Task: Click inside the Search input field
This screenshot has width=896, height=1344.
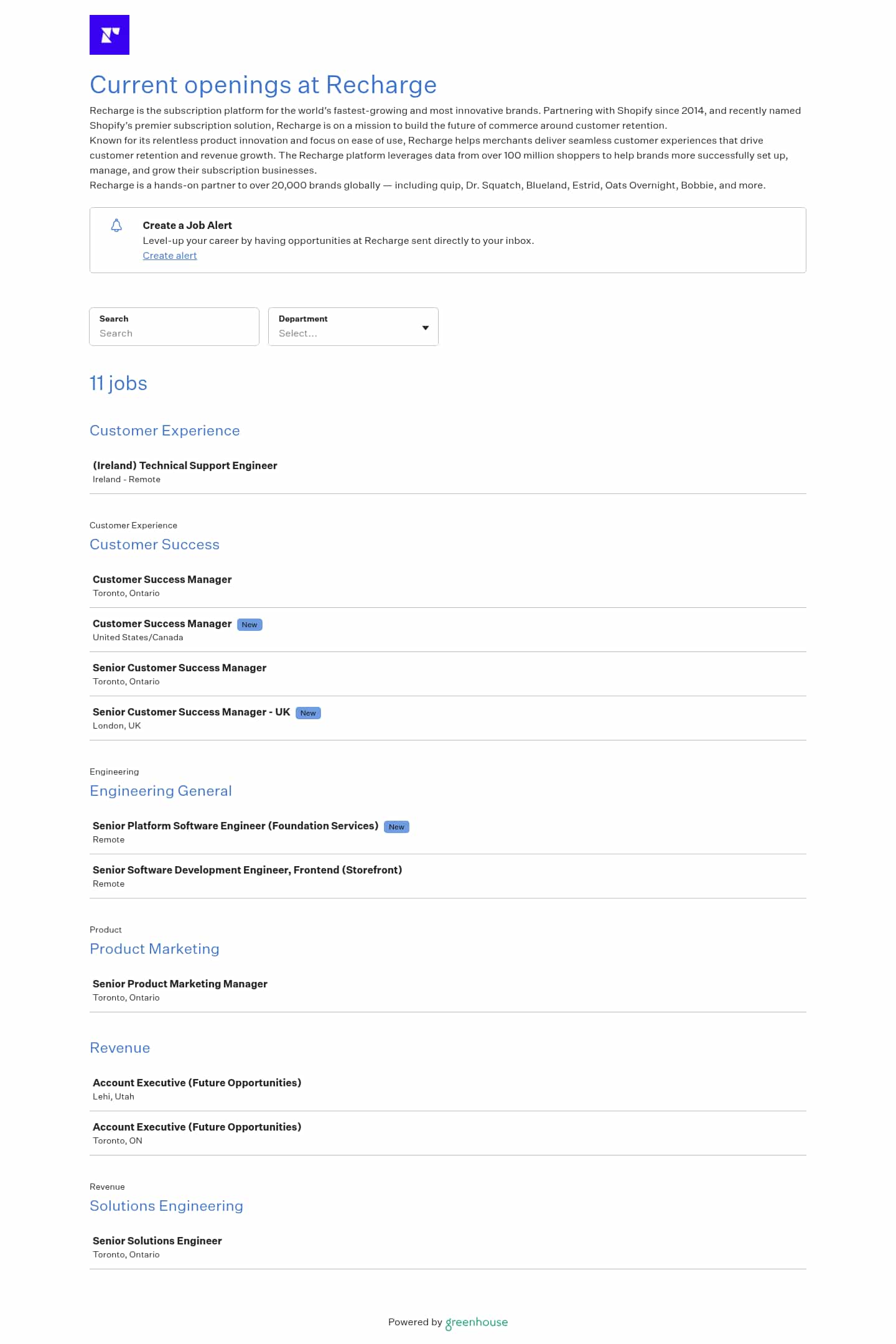Action: (x=174, y=334)
